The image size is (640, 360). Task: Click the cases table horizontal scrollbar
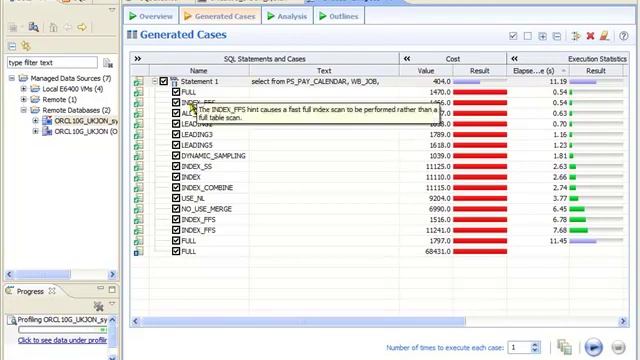pos(303,321)
